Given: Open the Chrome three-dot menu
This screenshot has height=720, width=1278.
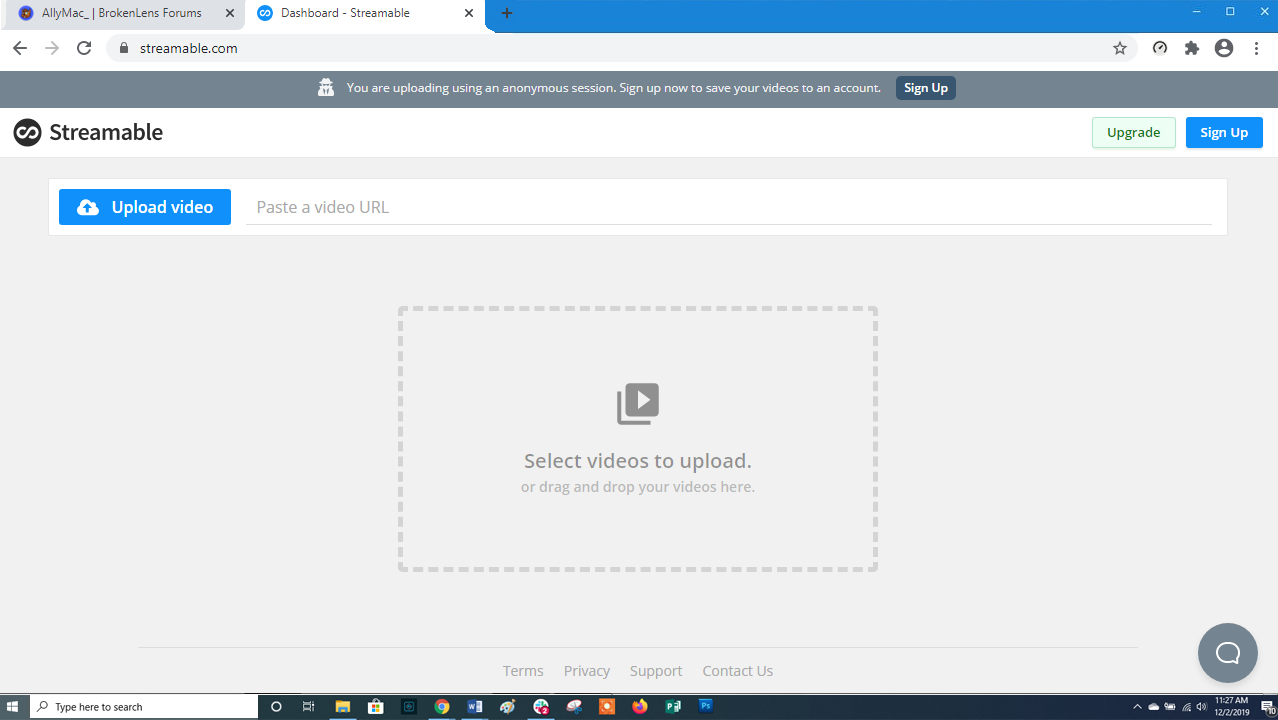Looking at the screenshot, I should coord(1256,48).
